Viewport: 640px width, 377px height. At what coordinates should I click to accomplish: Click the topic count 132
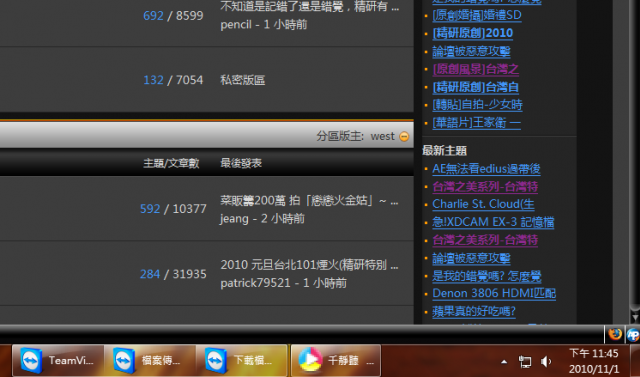pyautogui.click(x=153, y=80)
